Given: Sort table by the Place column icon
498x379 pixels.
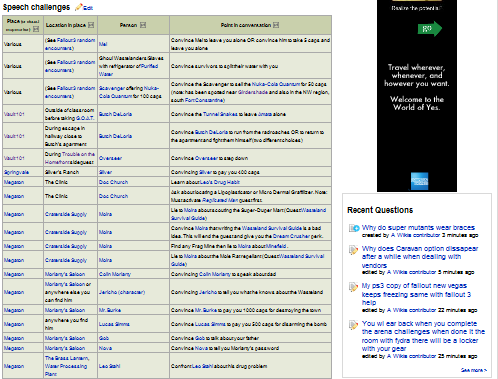Looking at the screenshot, I should pyautogui.click(x=36, y=29).
